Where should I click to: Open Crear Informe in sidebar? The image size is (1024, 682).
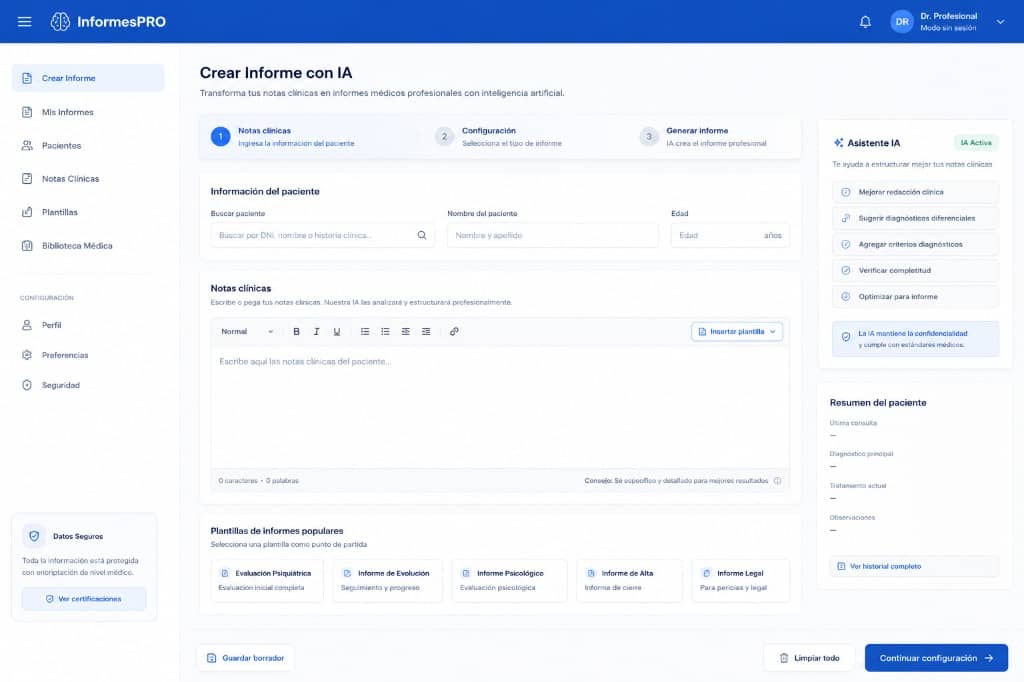88,78
